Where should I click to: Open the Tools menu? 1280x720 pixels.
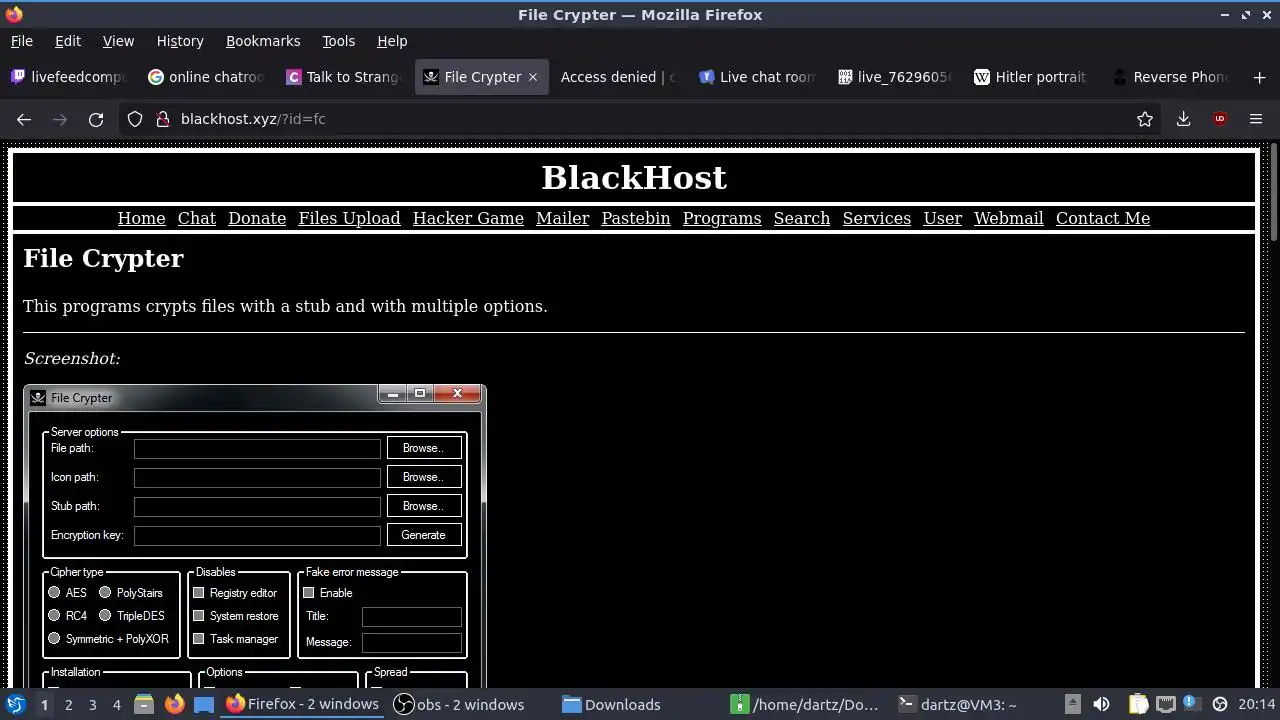(x=338, y=41)
